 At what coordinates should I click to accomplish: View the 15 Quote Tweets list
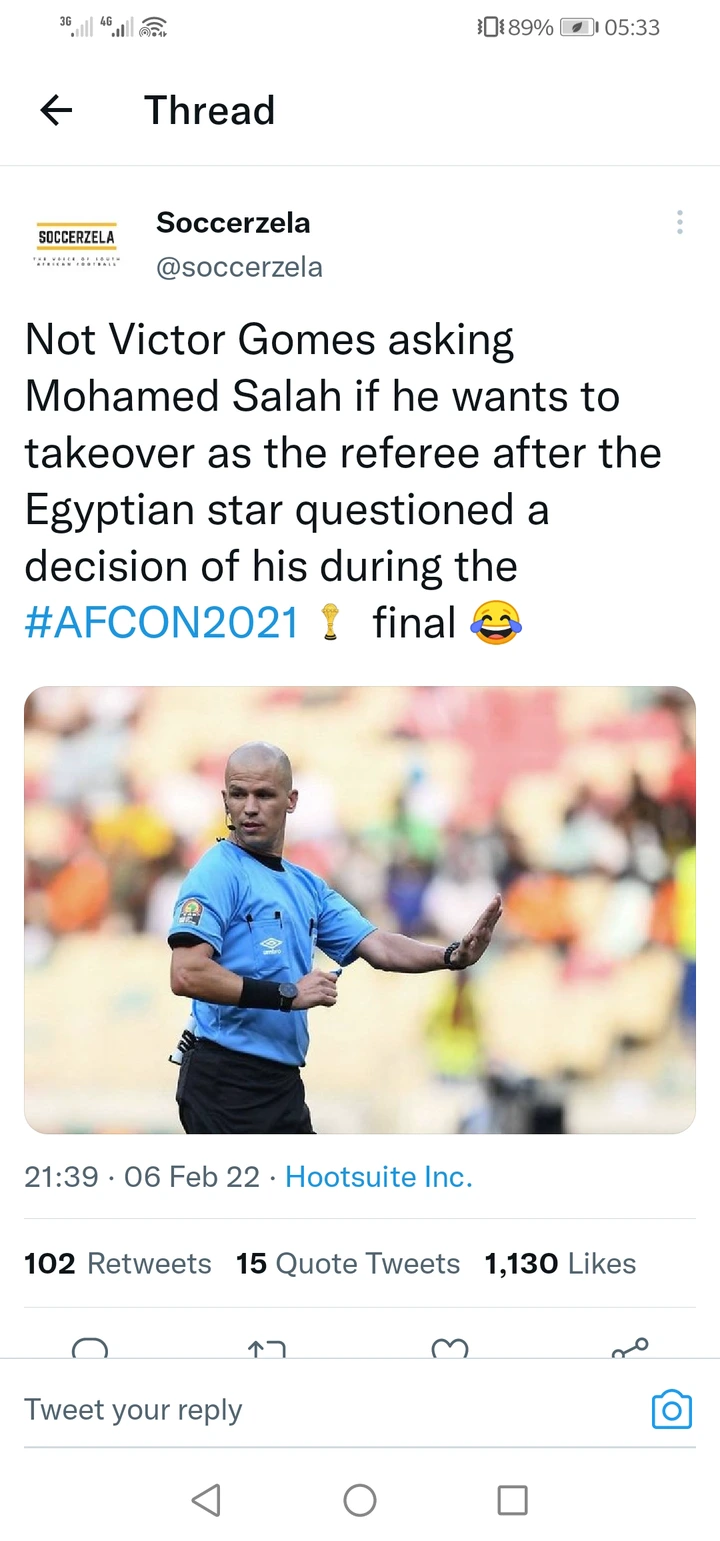[348, 1263]
